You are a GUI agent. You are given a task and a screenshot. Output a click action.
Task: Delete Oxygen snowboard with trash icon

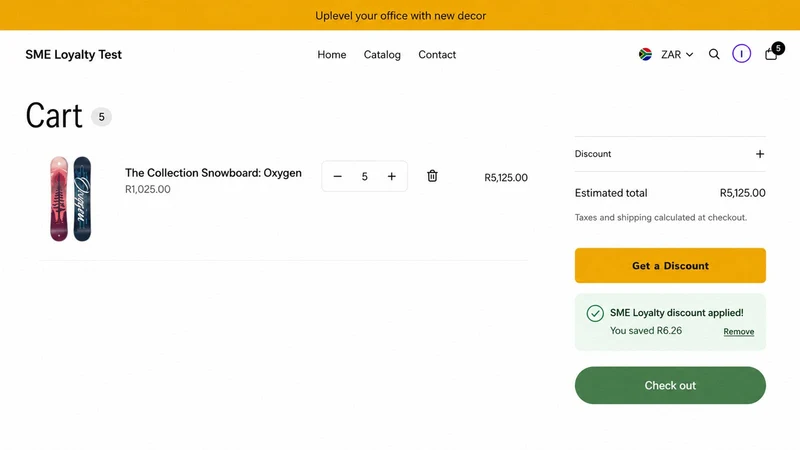point(432,176)
